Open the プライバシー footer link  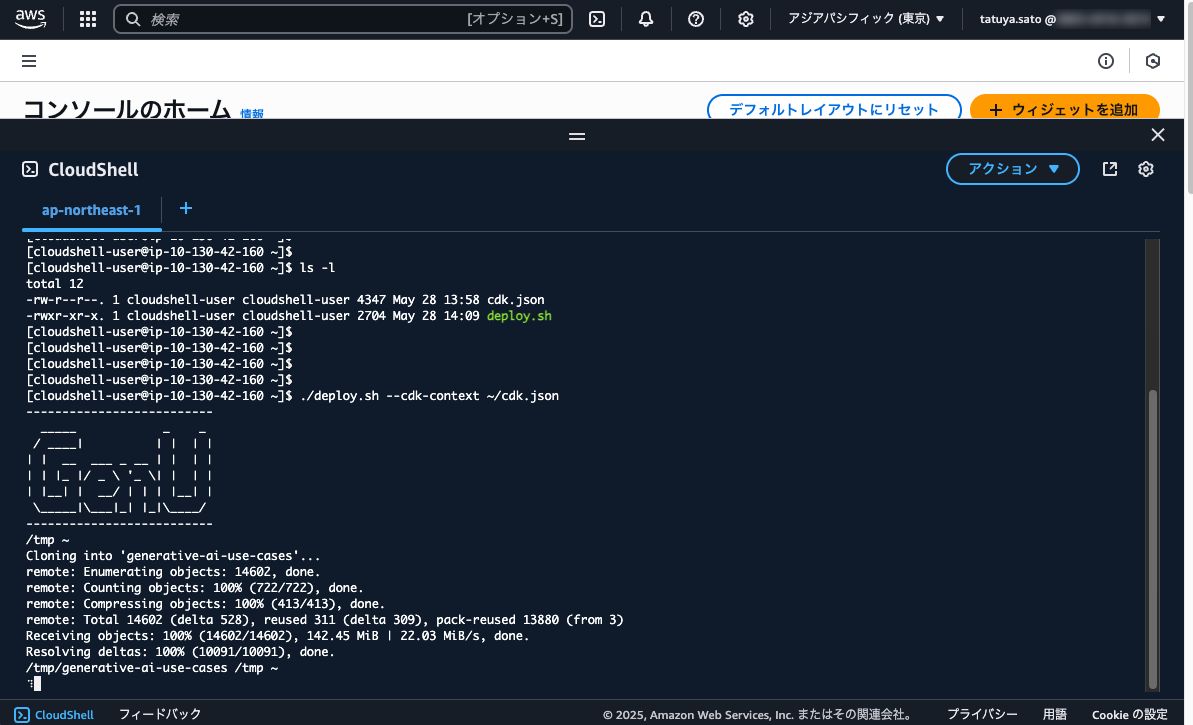(x=981, y=714)
